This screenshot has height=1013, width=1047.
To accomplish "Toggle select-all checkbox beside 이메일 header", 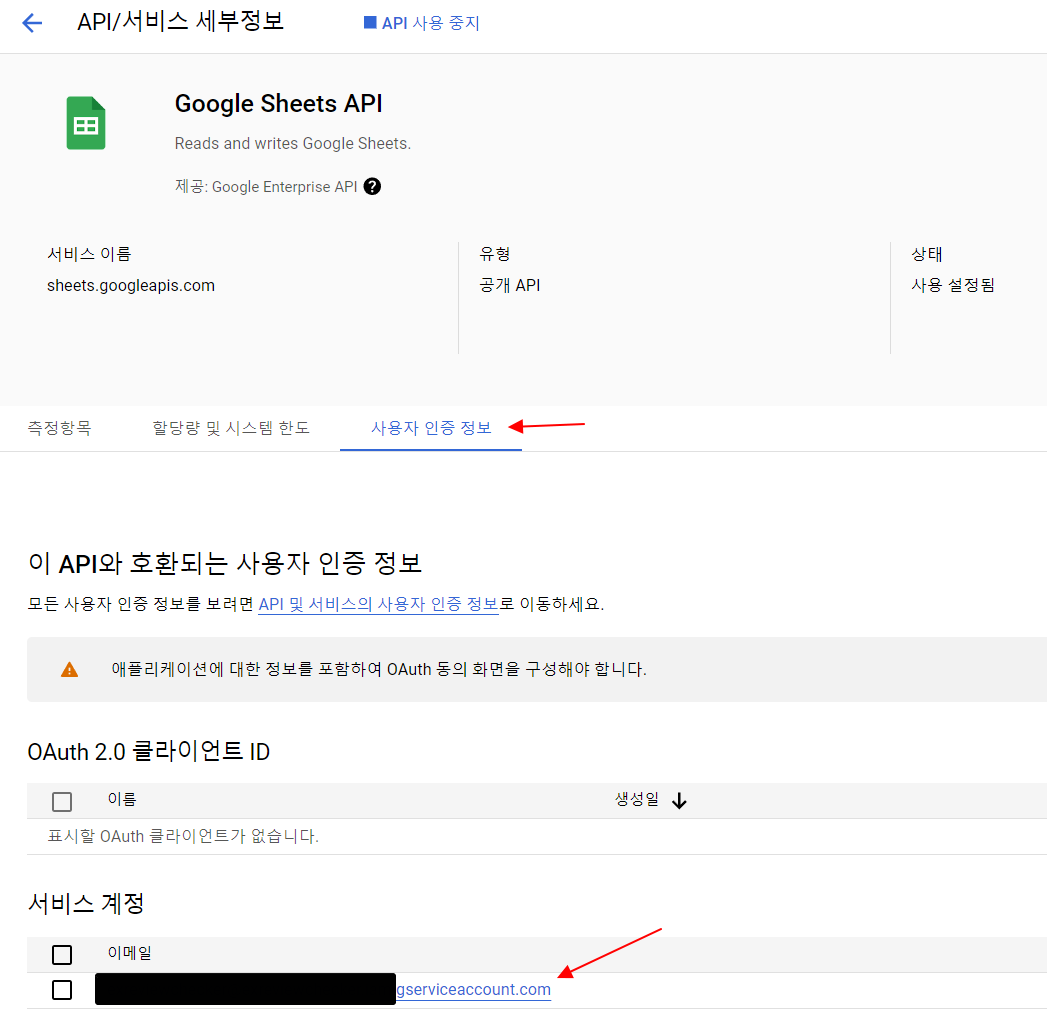I will 62,954.
